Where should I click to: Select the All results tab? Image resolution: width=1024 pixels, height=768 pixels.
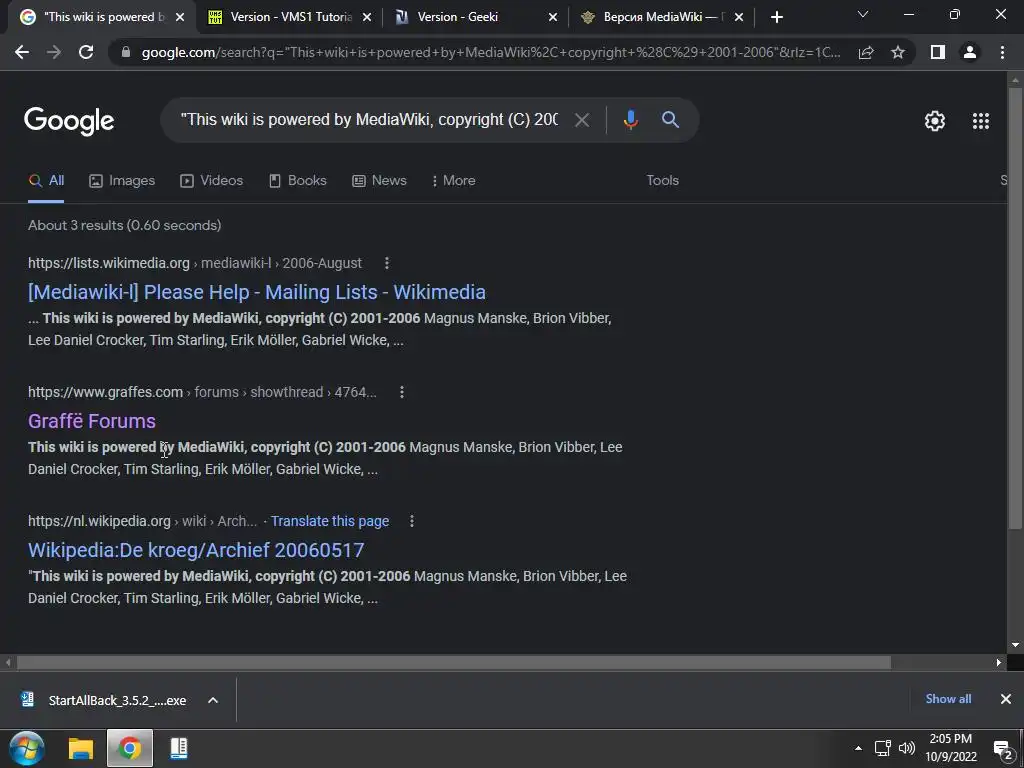tap(46, 181)
